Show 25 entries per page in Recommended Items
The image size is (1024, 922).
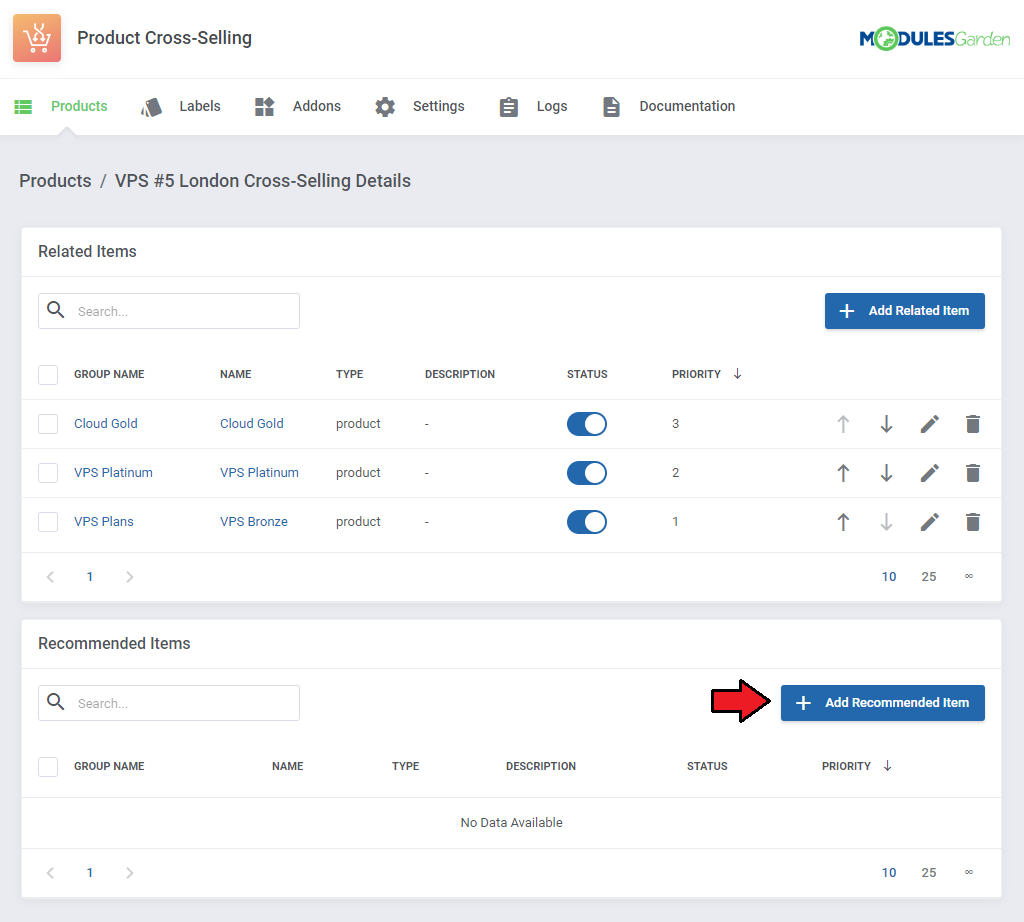coord(929,872)
